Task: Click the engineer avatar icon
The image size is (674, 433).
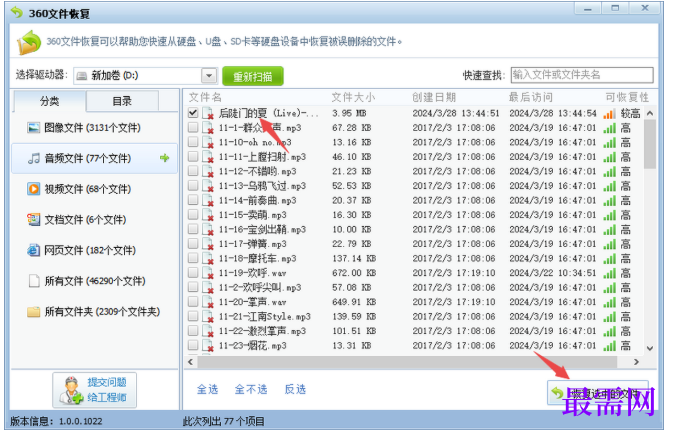Action: tap(71, 390)
